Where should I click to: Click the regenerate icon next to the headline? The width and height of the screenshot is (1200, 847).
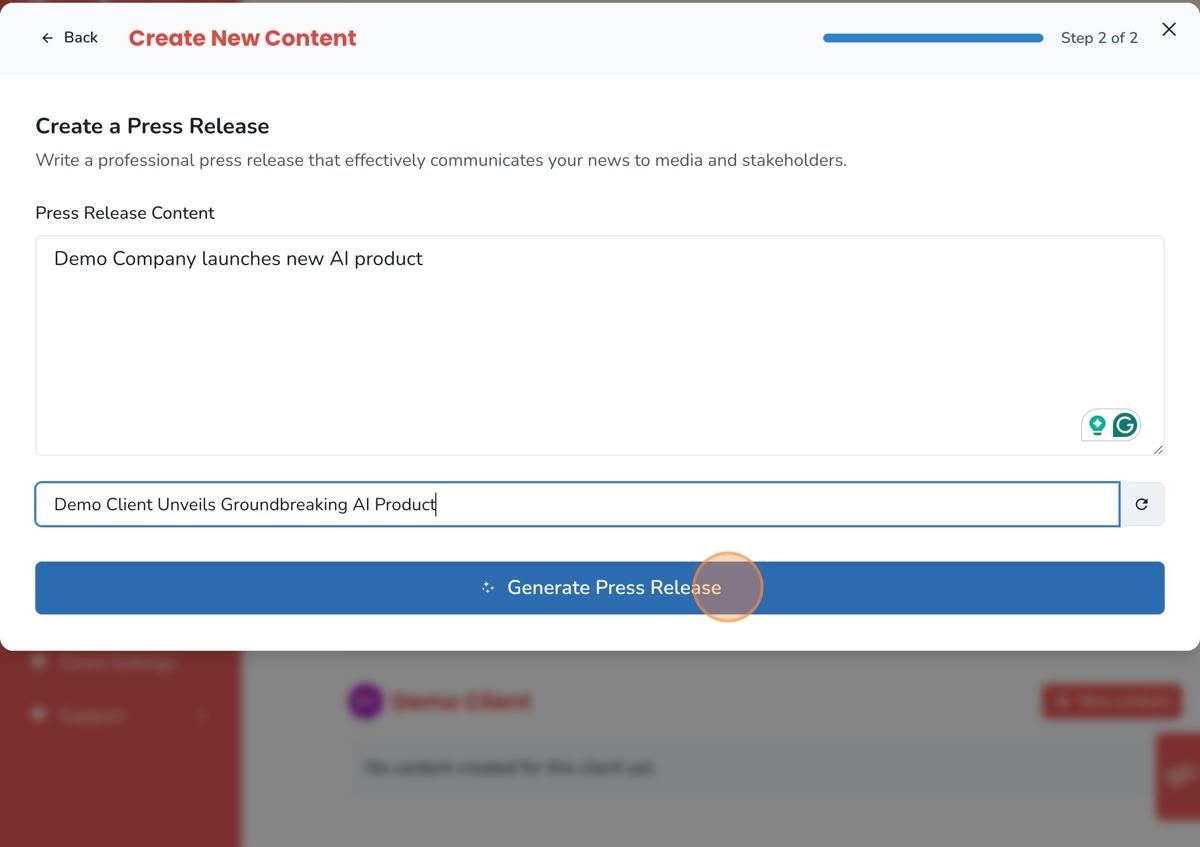coord(1141,504)
